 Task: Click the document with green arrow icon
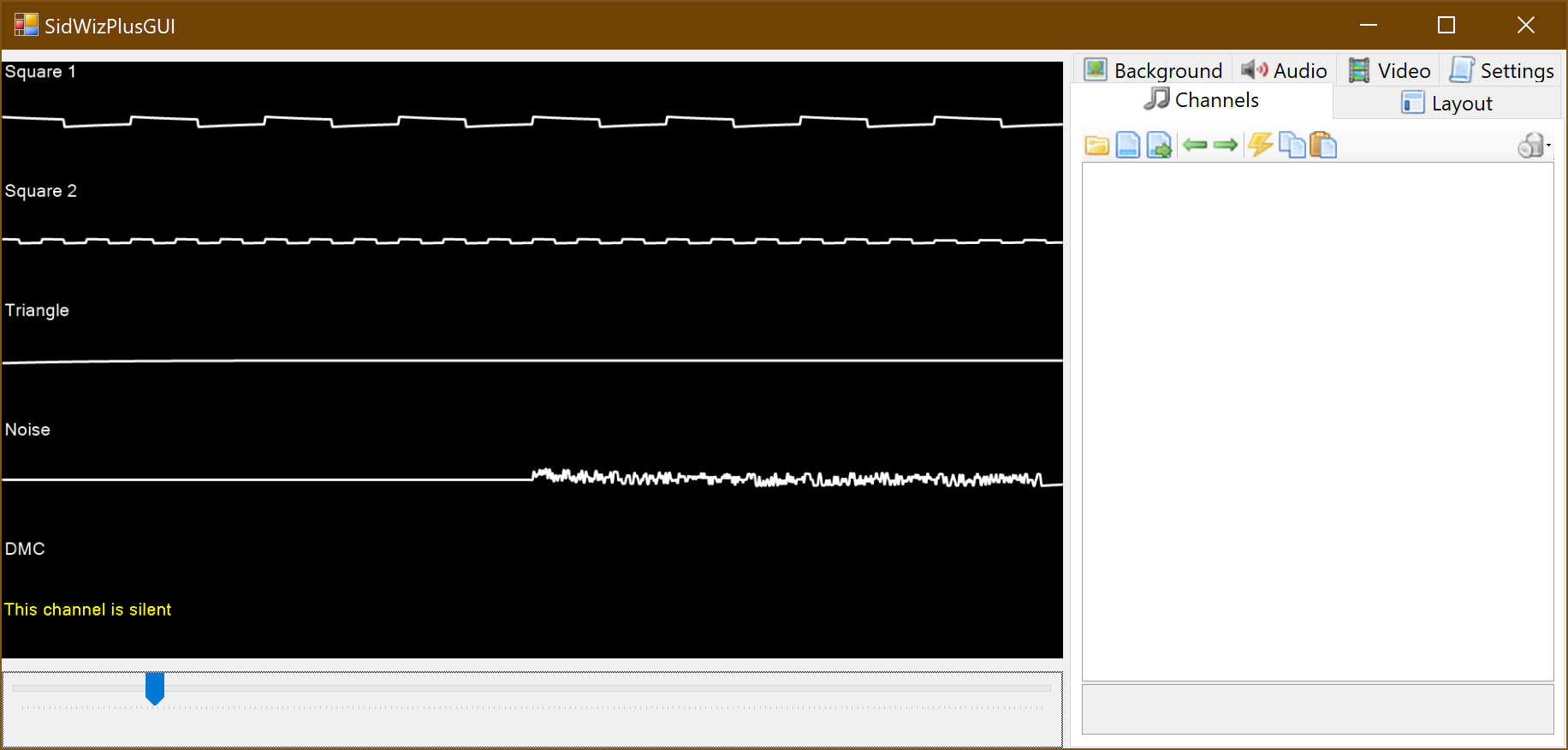(1159, 145)
